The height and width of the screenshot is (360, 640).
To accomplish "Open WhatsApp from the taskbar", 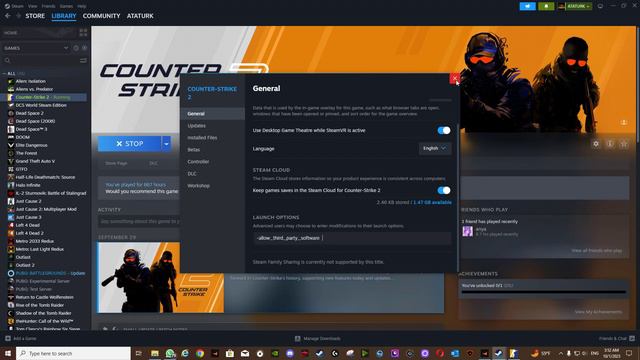I will coord(170,353).
